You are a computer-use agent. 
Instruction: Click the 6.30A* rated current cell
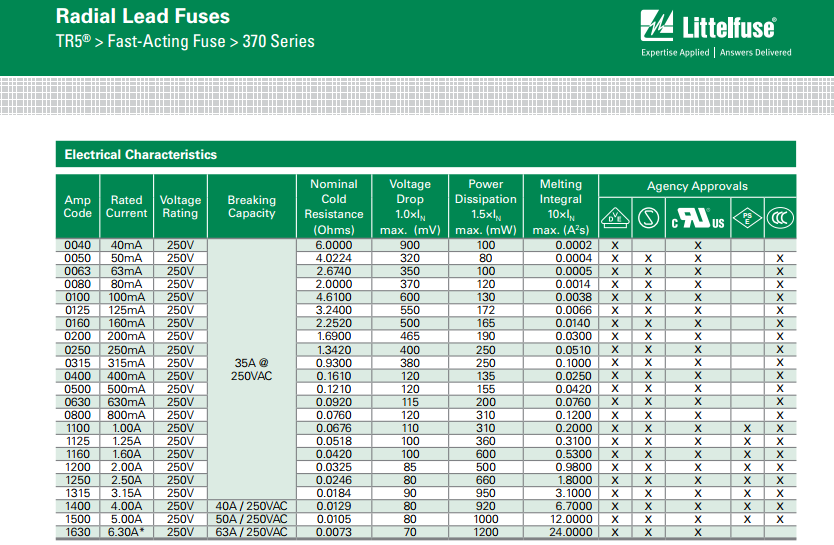(x=127, y=531)
